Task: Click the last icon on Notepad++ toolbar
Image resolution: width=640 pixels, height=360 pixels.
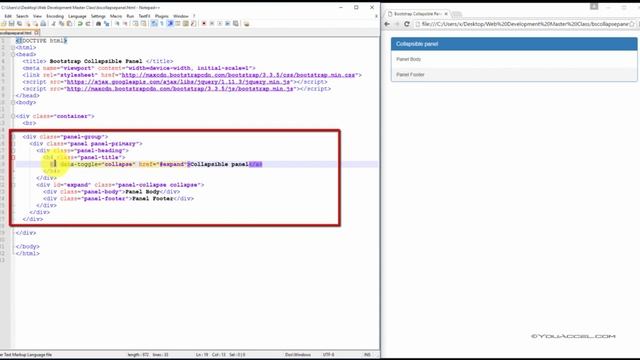Action: pyautogui.click(x=246, y=24)
